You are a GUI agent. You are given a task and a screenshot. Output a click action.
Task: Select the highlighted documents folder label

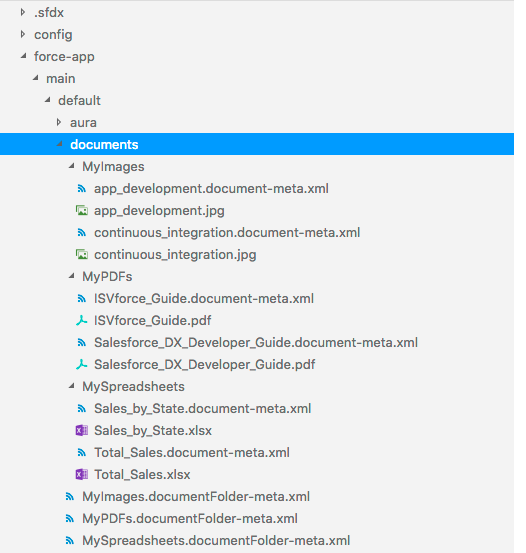[x=104, y=145]
